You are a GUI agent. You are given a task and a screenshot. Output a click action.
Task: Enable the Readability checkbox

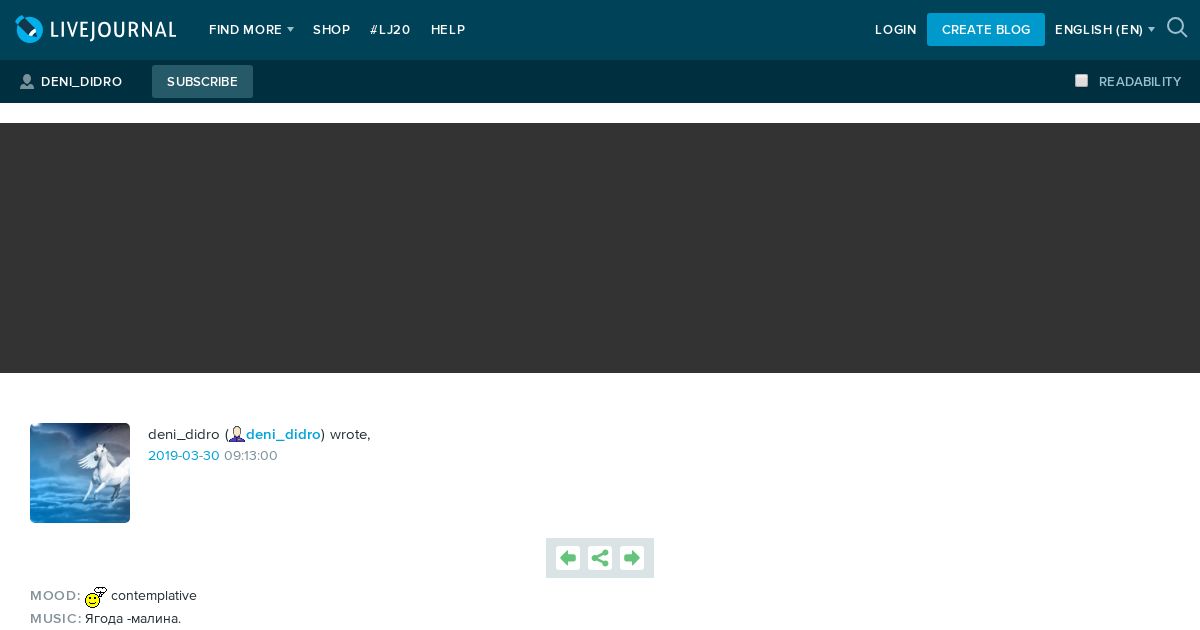[x=1081, y=81]
